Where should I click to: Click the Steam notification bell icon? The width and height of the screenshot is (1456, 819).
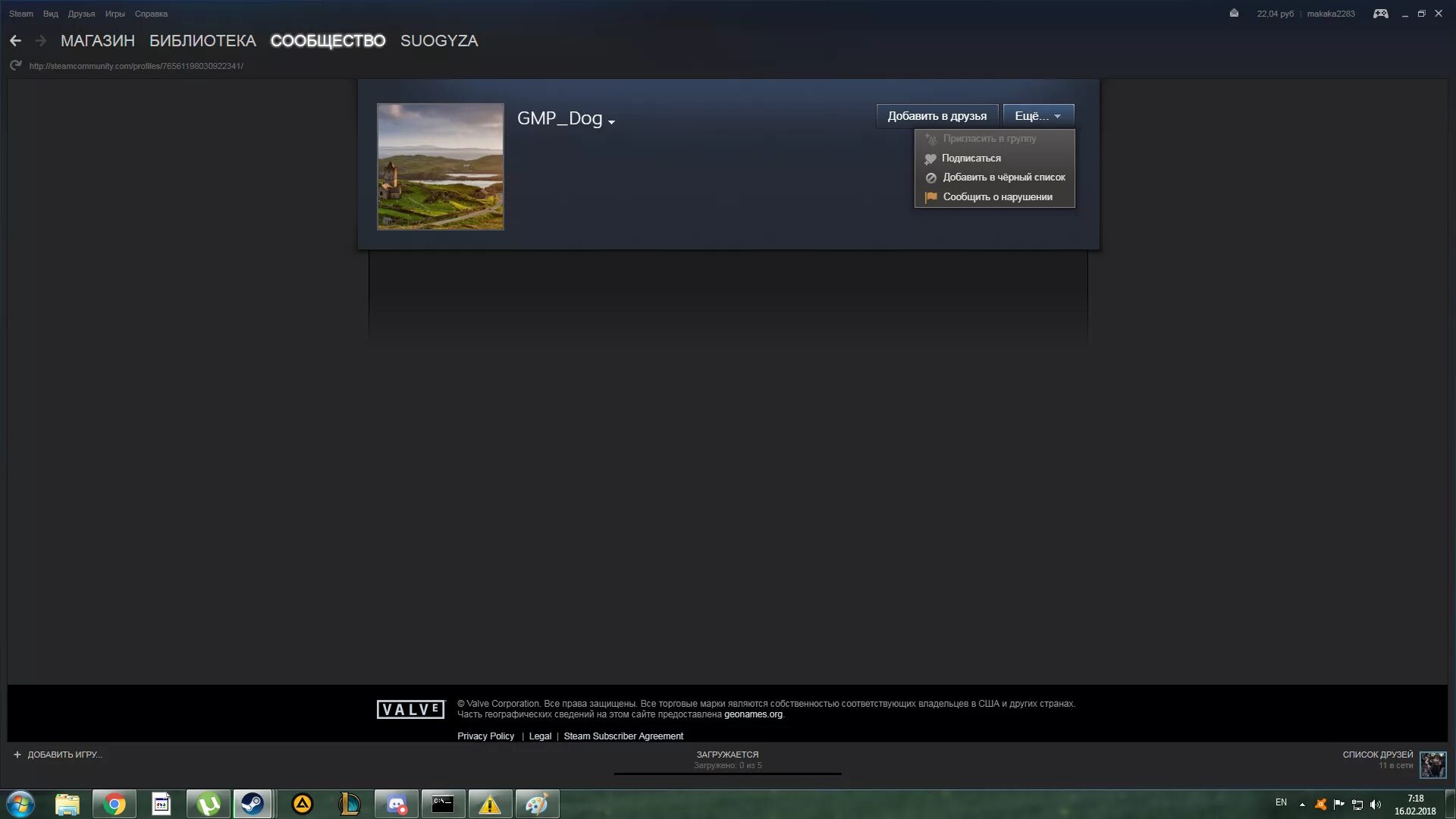1233,13
